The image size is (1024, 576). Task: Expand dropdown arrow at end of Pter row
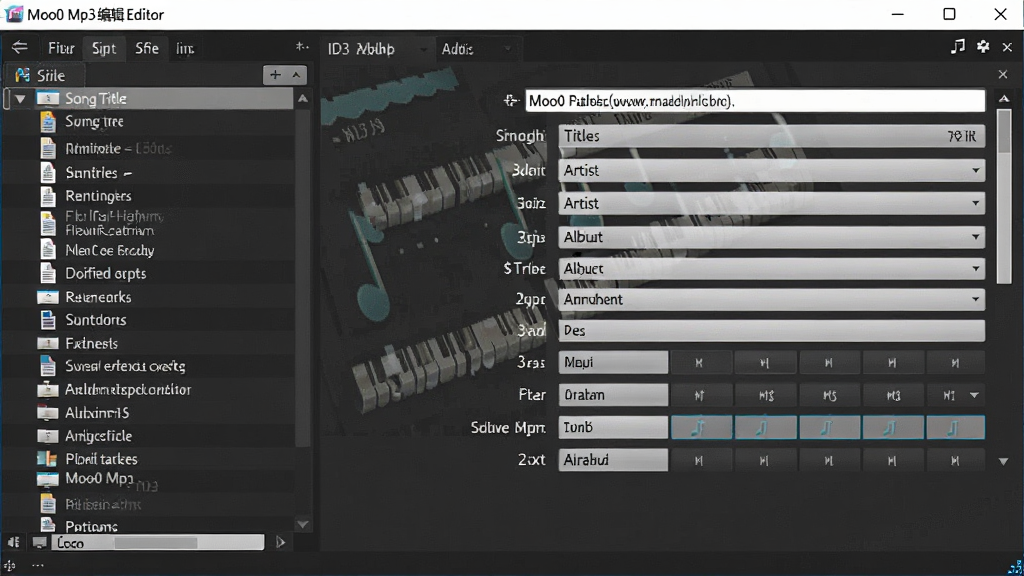pyautogui.click(x=974, y=395)
